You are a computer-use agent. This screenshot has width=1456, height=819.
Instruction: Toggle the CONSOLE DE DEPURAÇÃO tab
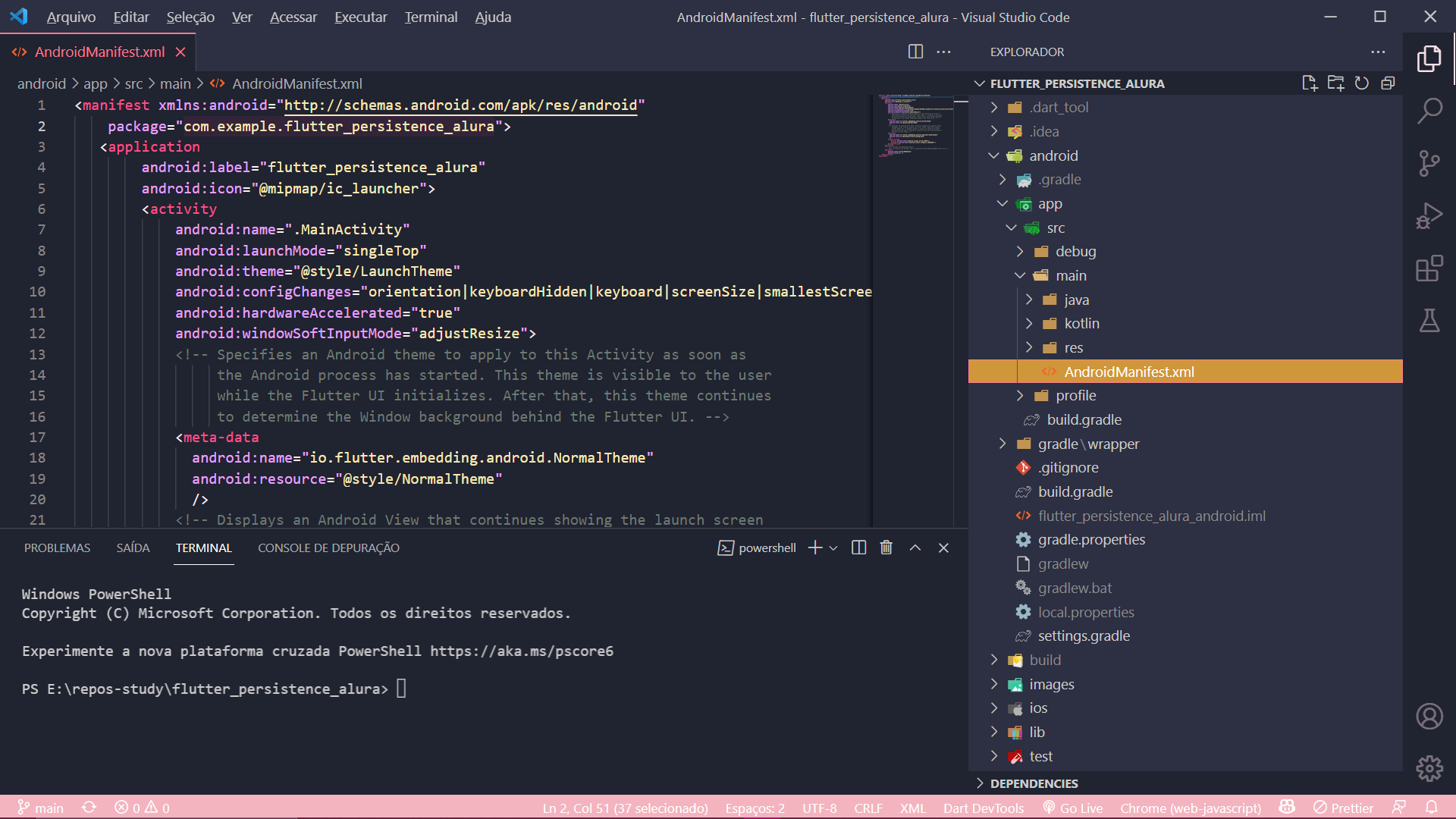[328, 548]
